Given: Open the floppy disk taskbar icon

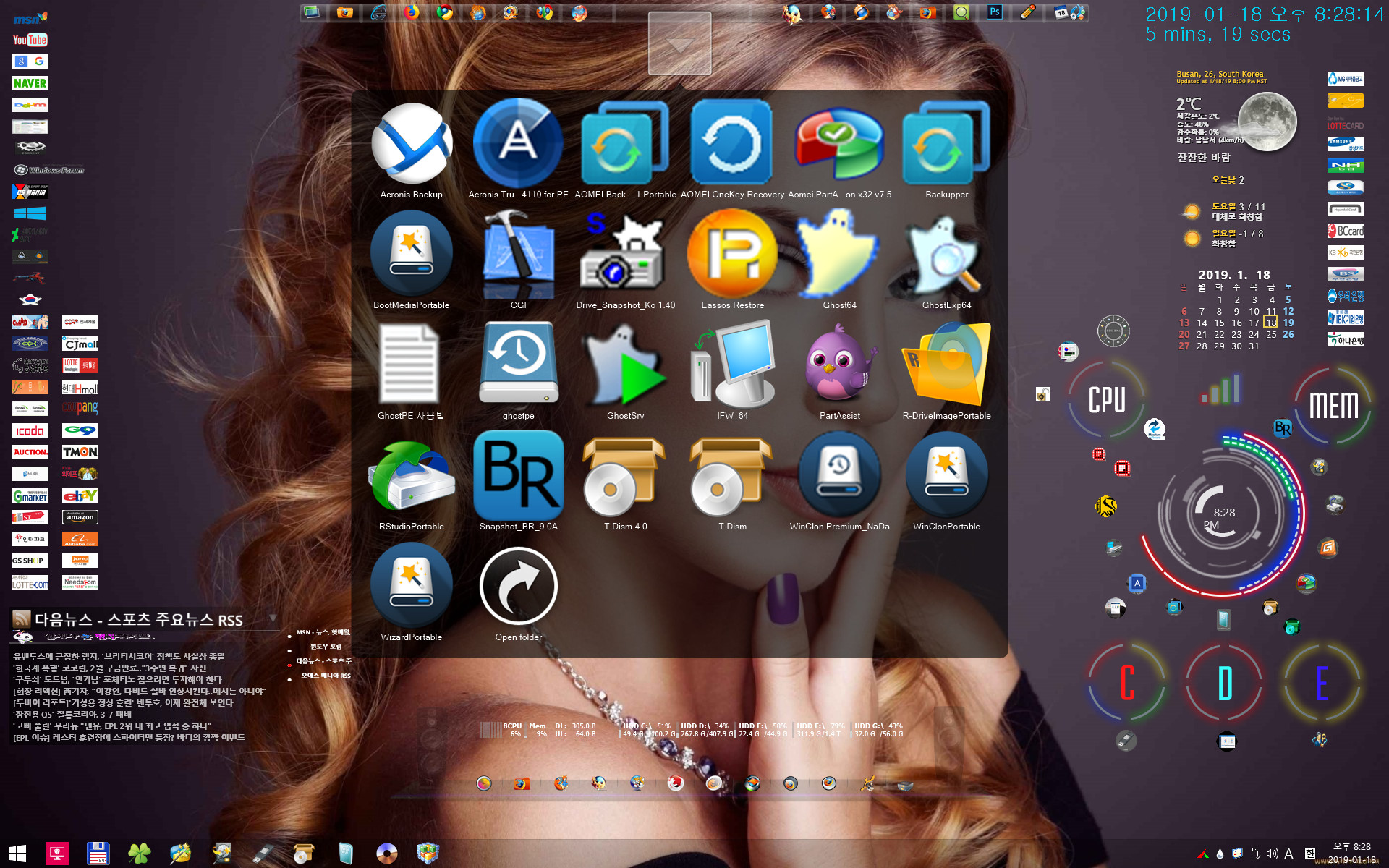Looking at the screenshot, I should pyautogui.click(x=98, y=854).
